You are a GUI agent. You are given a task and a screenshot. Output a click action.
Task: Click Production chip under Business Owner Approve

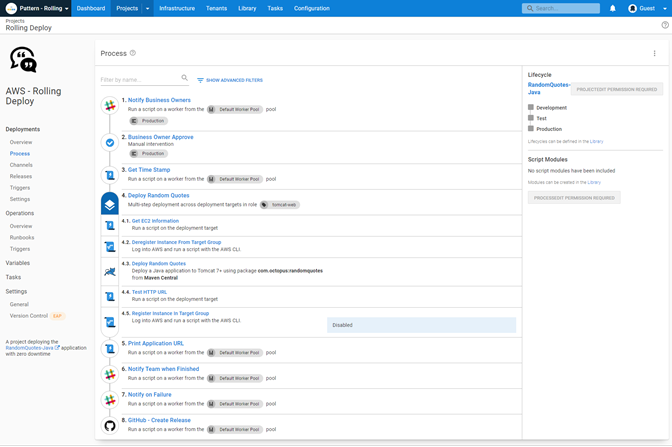pyautogui.click(x=148, y=153)
